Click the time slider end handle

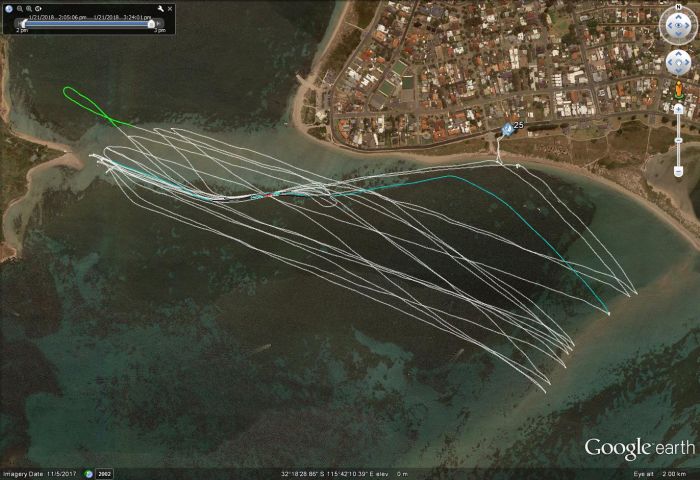[x=151, y=23]
